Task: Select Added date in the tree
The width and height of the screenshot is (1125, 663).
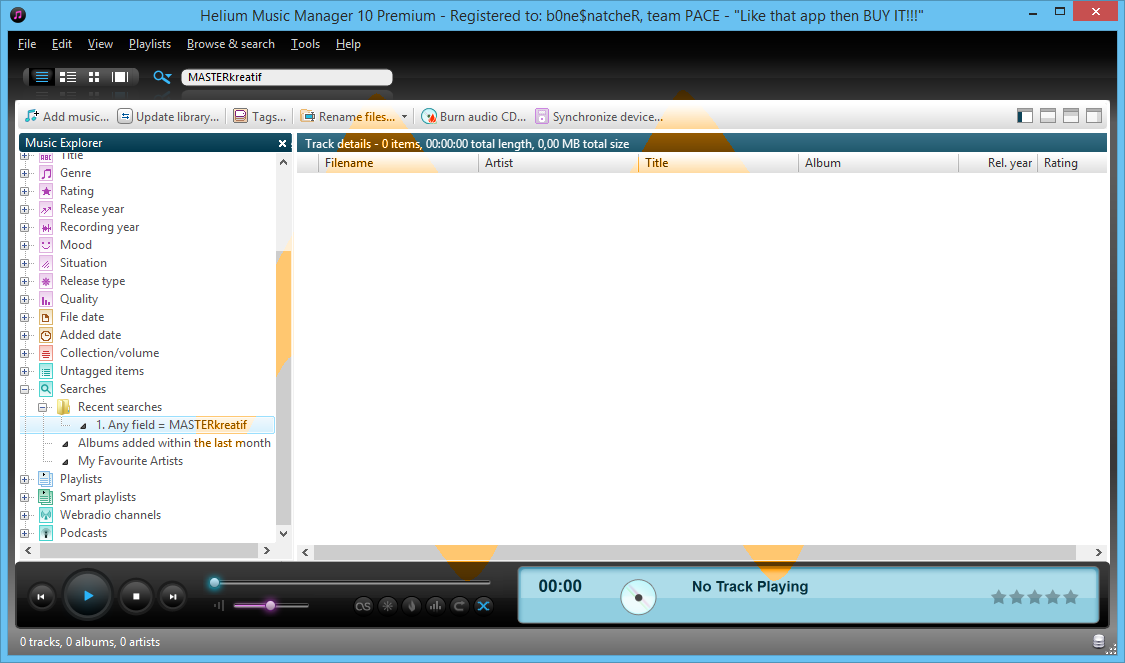Action: point(90,334)
